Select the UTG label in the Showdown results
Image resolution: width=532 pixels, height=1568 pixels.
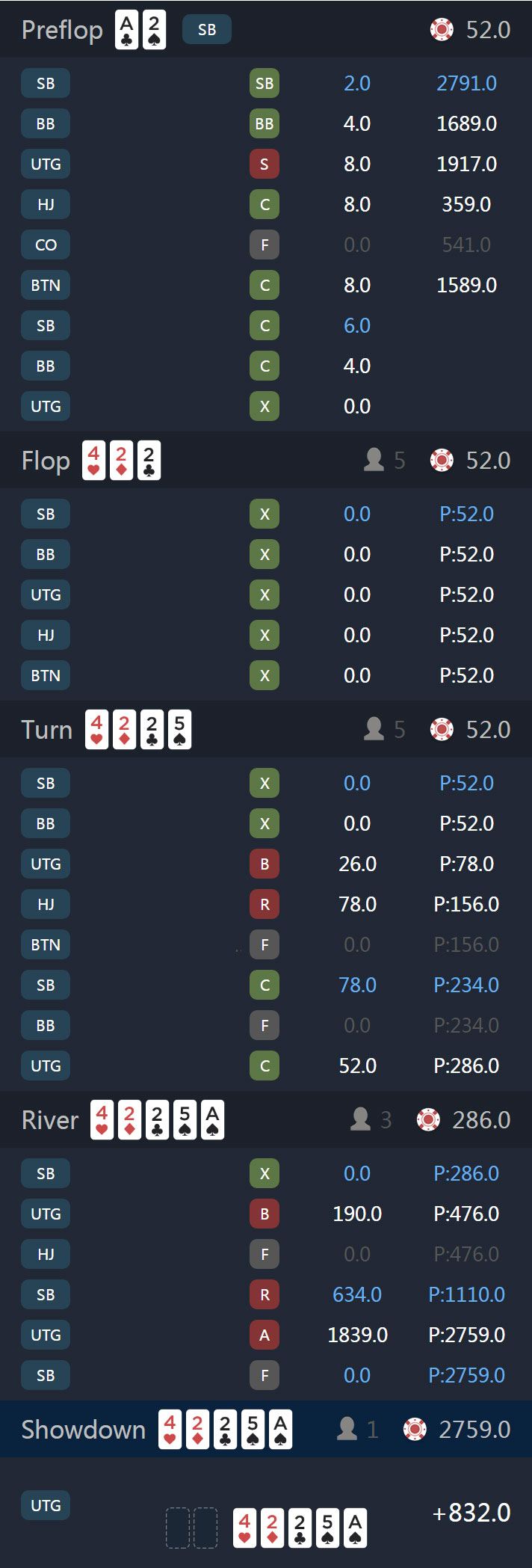[46, 1505]
